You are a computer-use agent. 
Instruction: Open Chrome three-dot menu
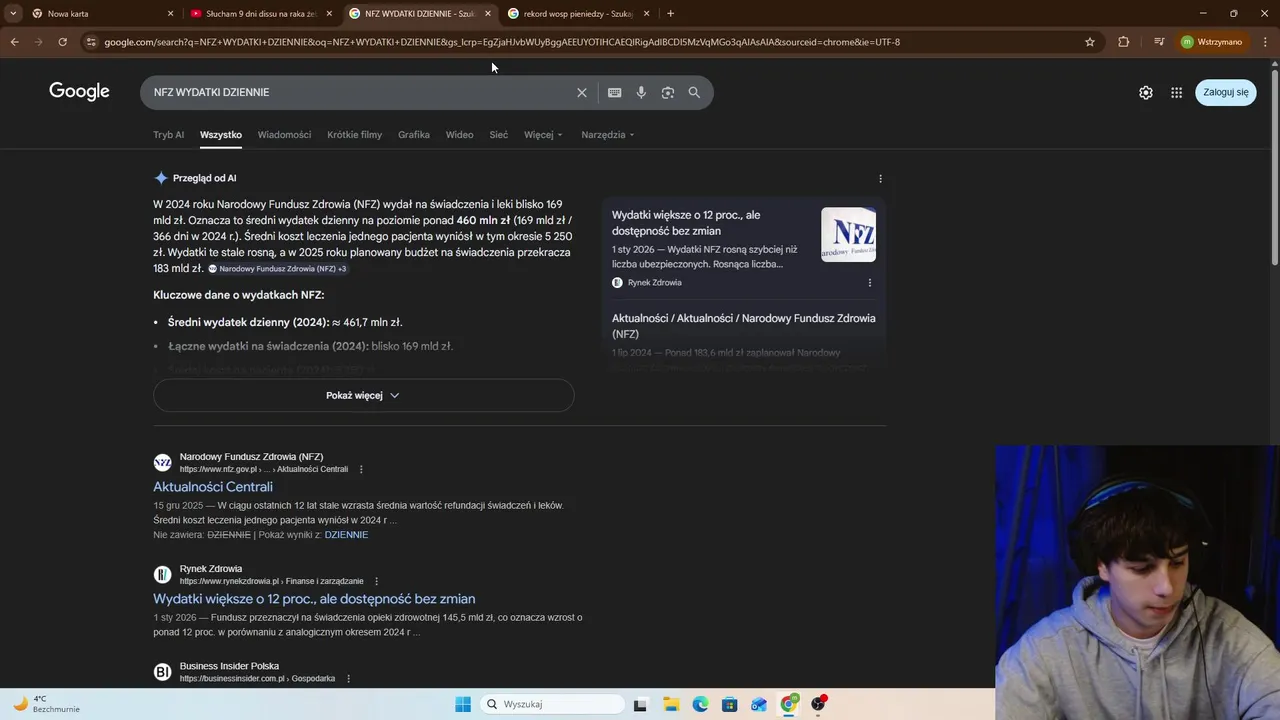(x=1266, y=42)
